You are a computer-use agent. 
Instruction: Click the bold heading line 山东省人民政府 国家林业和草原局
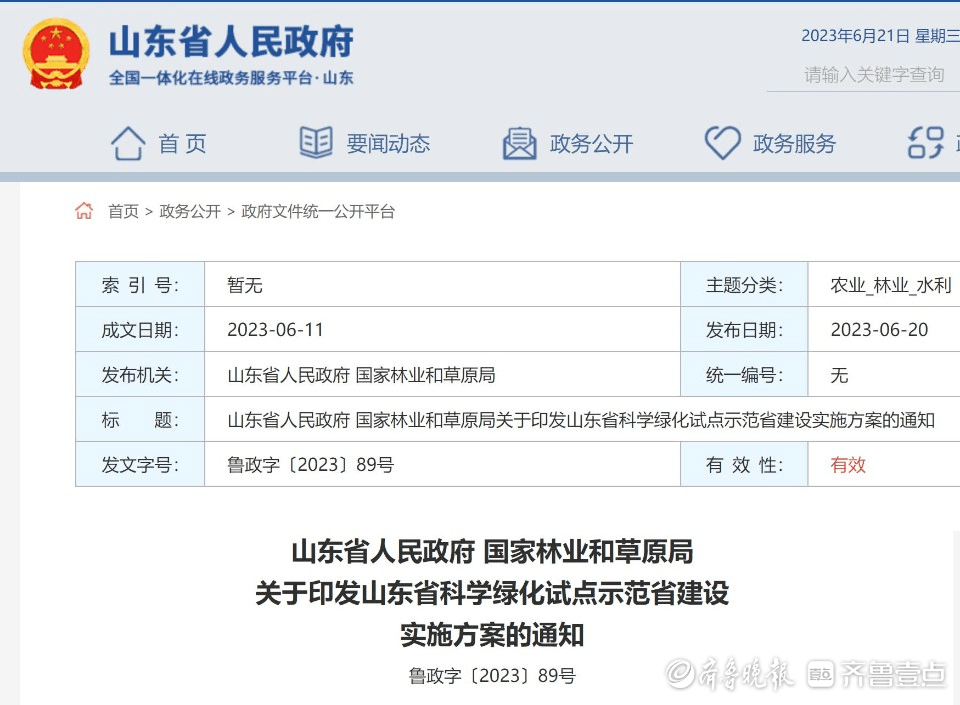(x=492, y=552)
